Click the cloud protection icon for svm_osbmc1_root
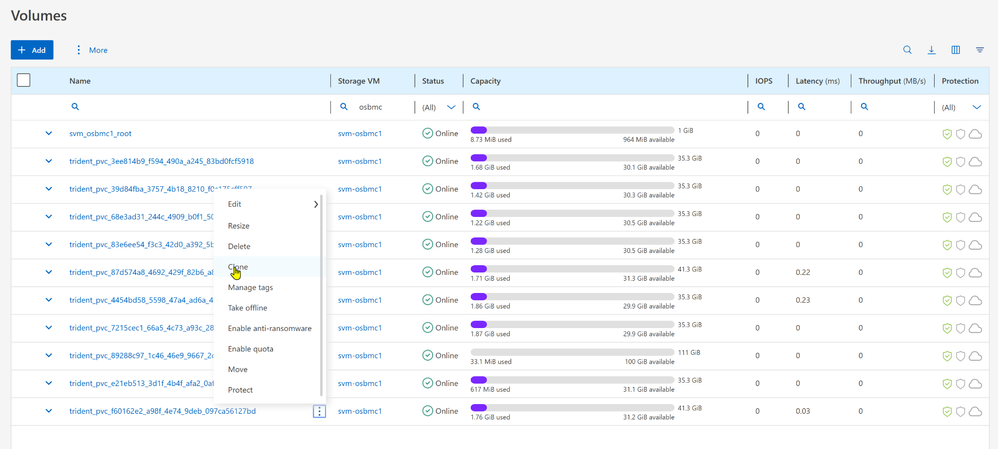The image size is (998, 449). (x=975, y=134)
